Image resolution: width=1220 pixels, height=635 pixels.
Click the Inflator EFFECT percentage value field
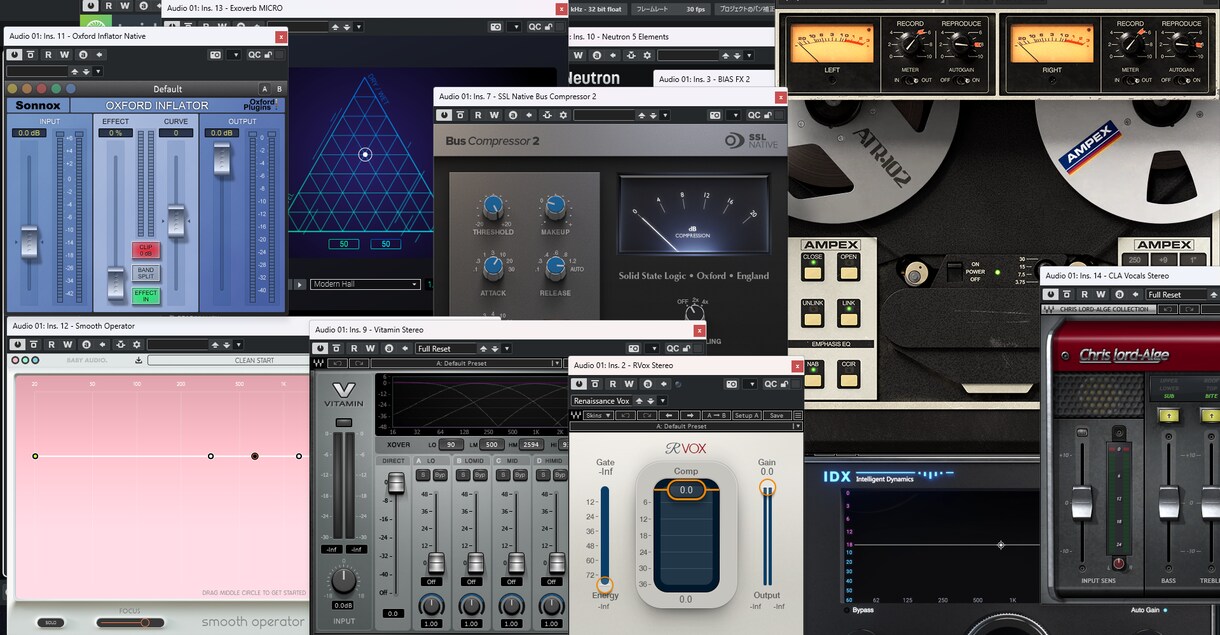pos(116,132)
